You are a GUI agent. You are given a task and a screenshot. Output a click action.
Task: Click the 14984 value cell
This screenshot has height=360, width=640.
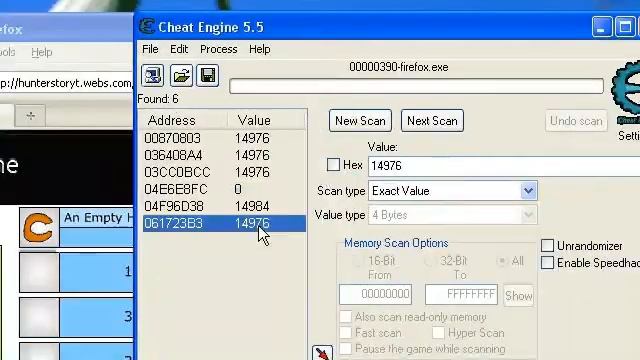click(x=252, y=207)
